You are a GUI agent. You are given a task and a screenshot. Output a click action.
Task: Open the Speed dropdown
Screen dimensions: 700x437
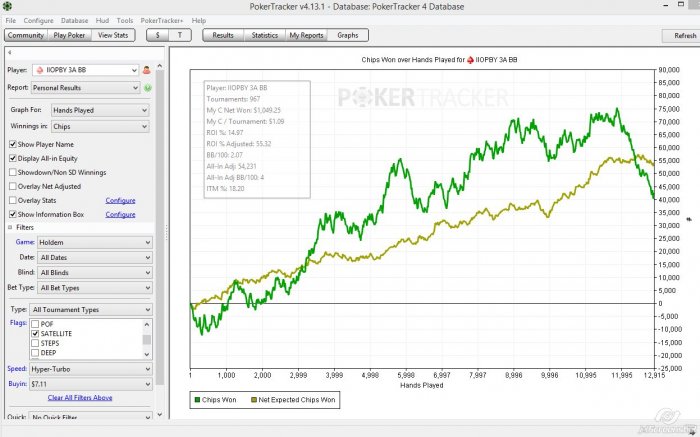91,369
